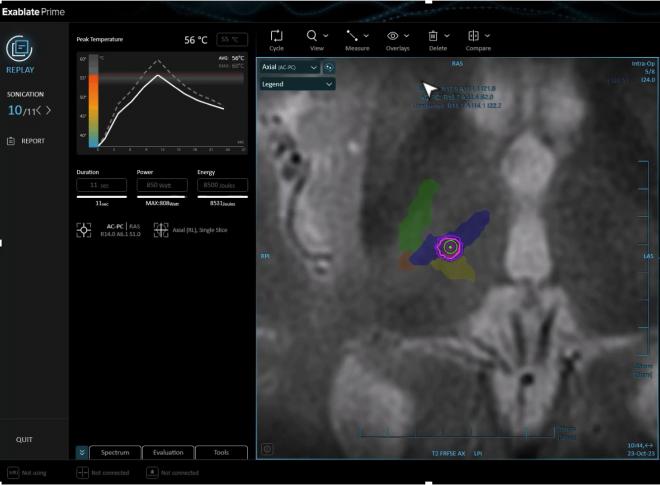Select the Measure tool

pyautogui.click(x=352, y=36)
